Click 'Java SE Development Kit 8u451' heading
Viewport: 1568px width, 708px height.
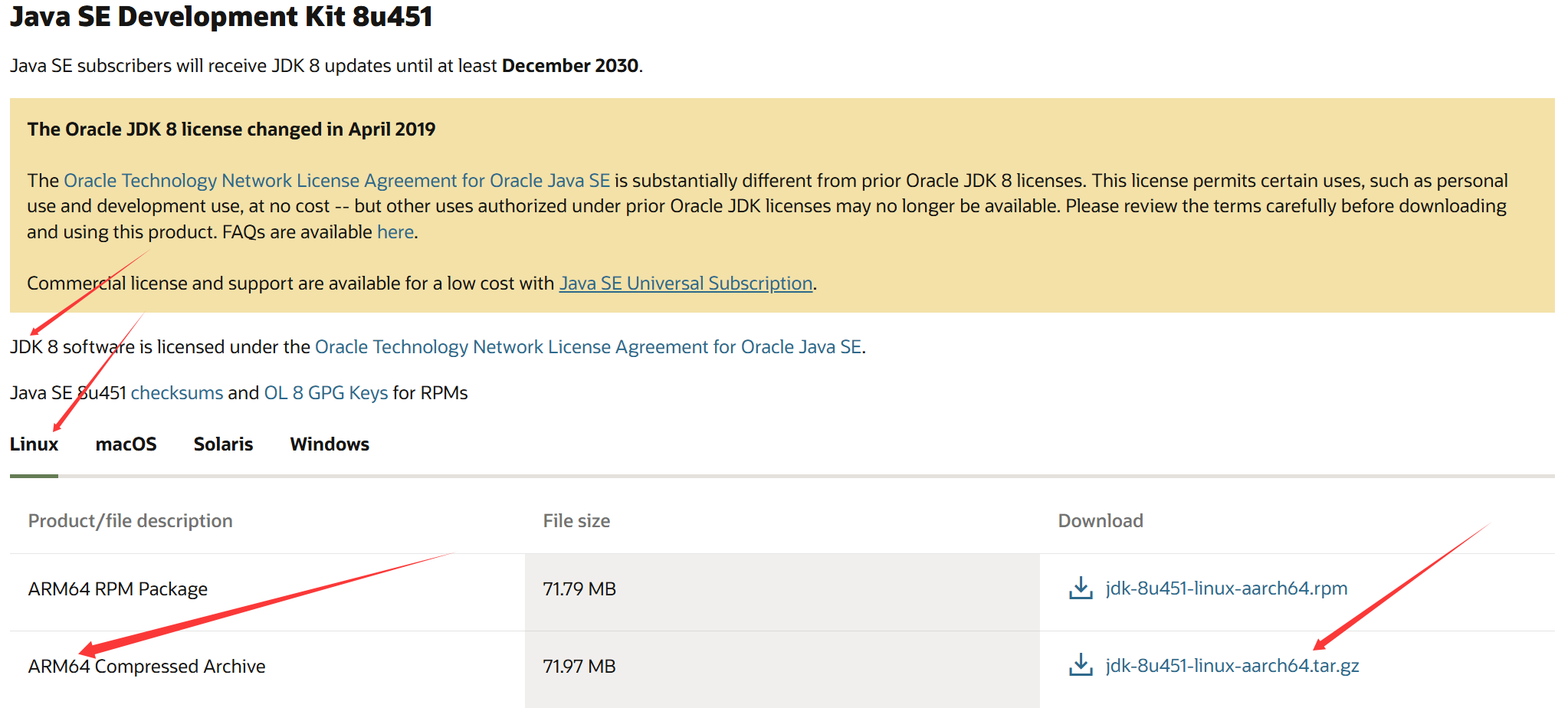tap(221, 16)
